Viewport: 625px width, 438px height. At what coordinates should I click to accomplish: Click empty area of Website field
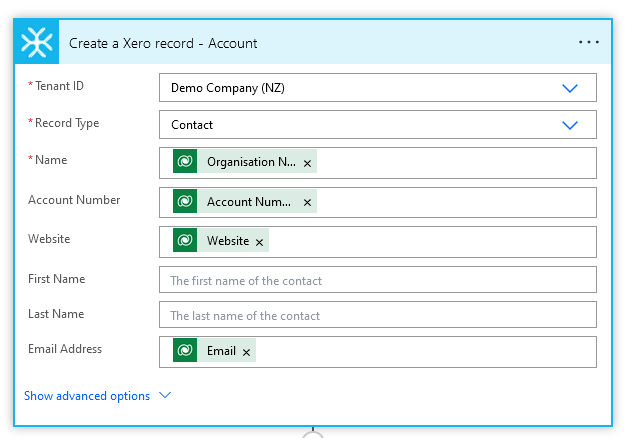click(432, 242)
